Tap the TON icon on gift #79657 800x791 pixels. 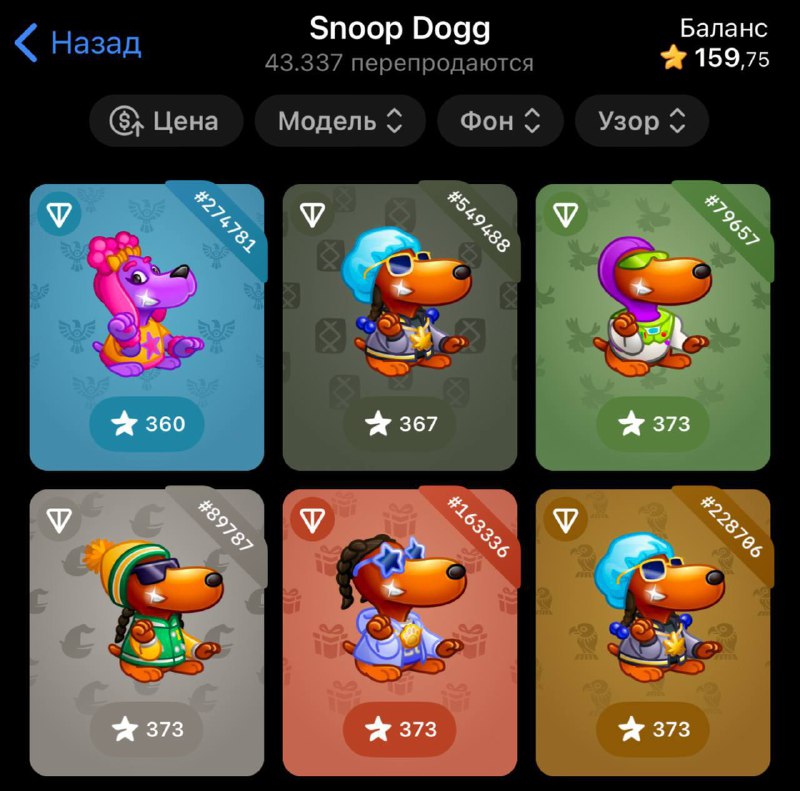[x=565, y=214]
